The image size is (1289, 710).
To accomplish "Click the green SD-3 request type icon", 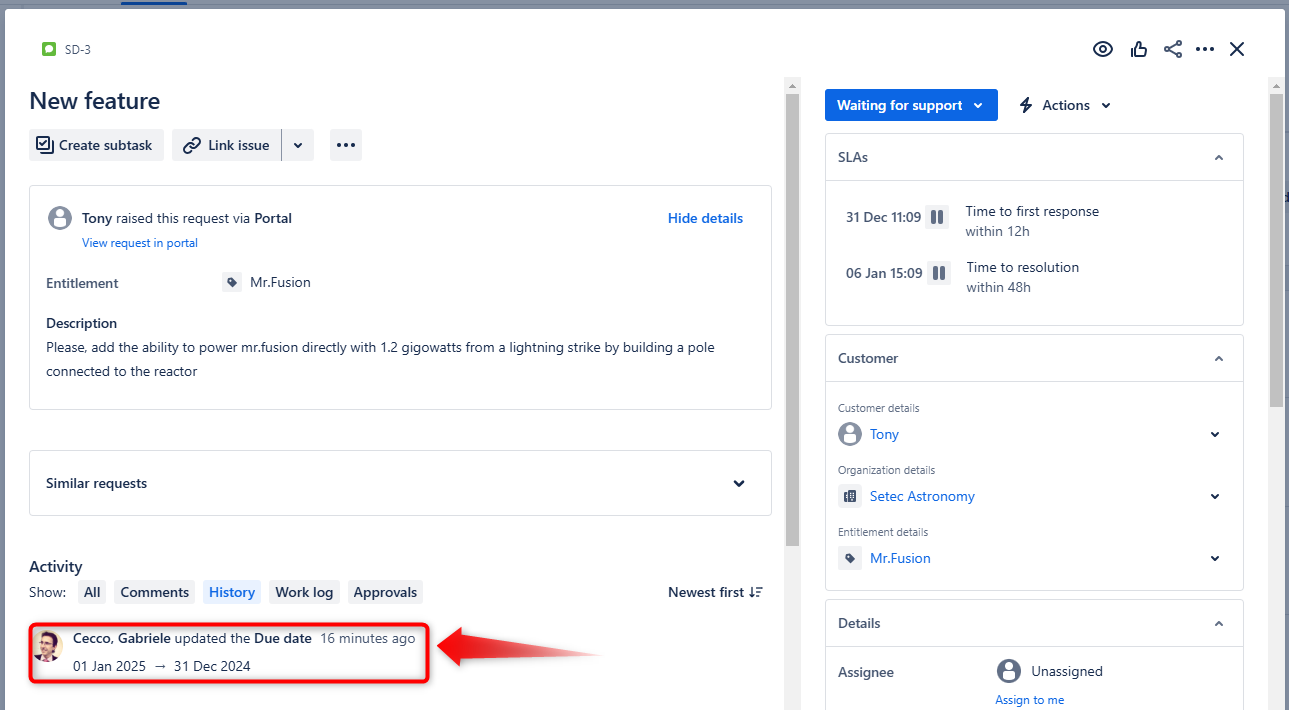I will pos(49,49).
